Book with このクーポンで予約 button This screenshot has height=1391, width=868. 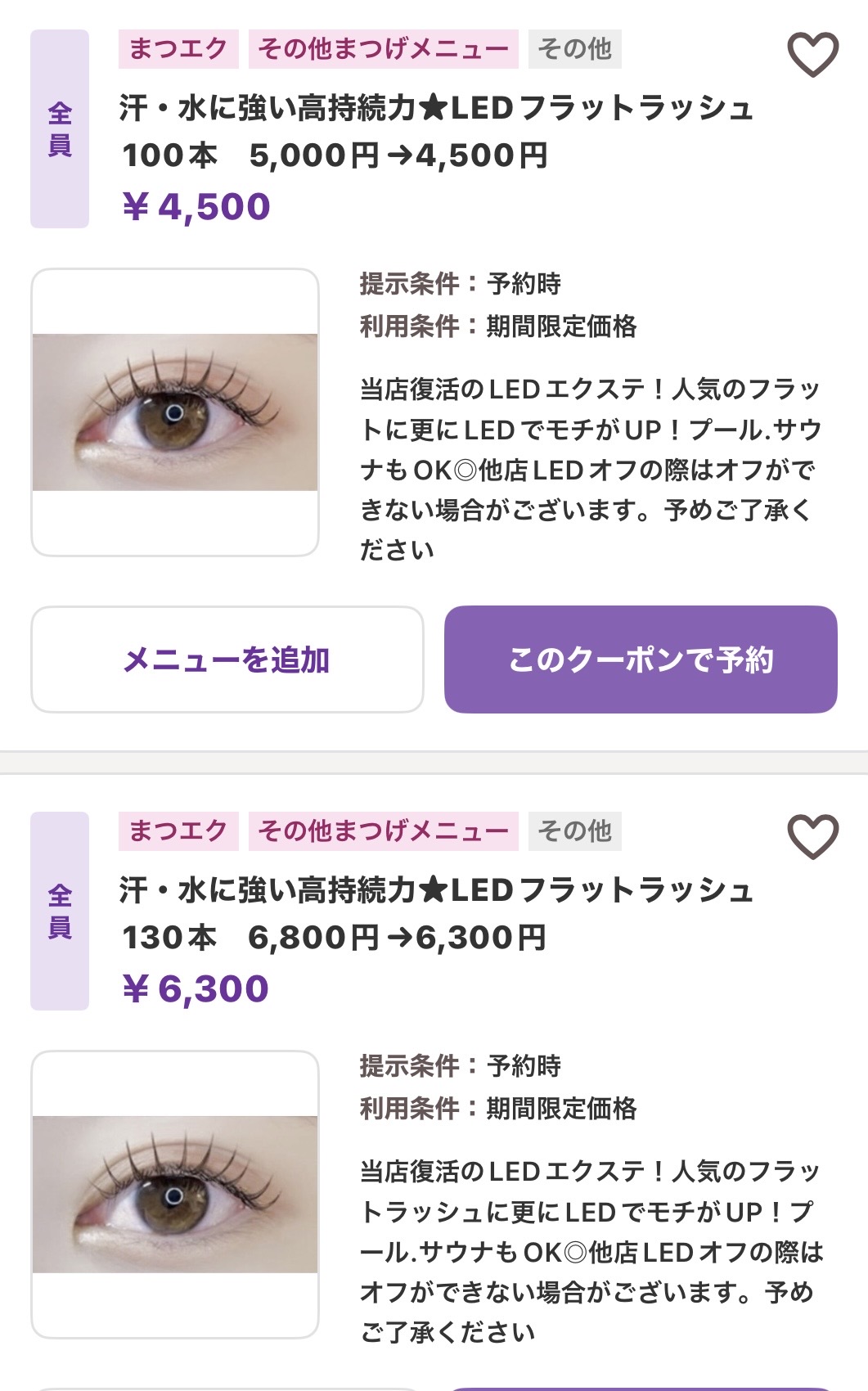[x=641, y=659]
